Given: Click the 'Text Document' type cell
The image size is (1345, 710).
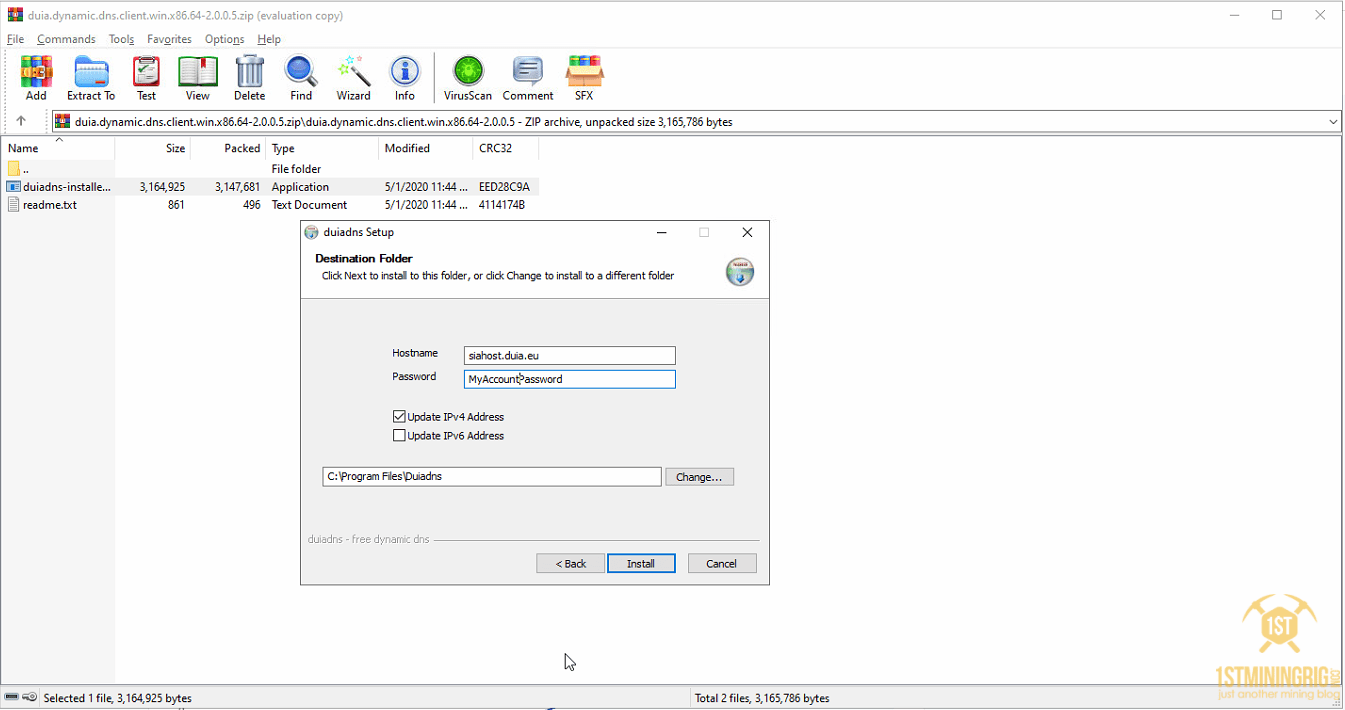Looking at the screenshot, I should point(309,205).
